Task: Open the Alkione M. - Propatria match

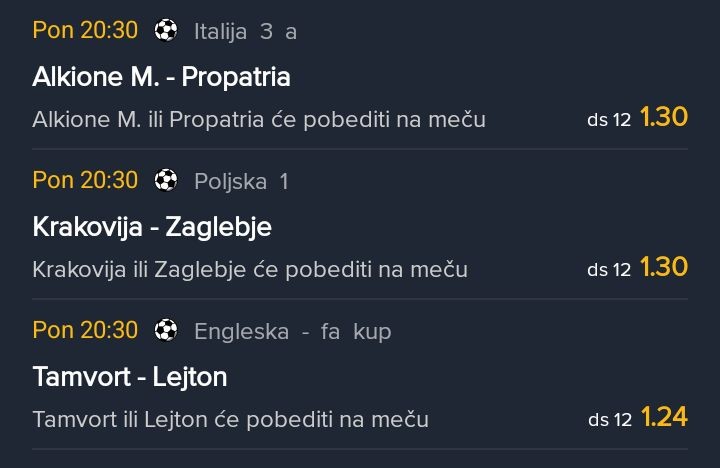Action: point(161,77)
